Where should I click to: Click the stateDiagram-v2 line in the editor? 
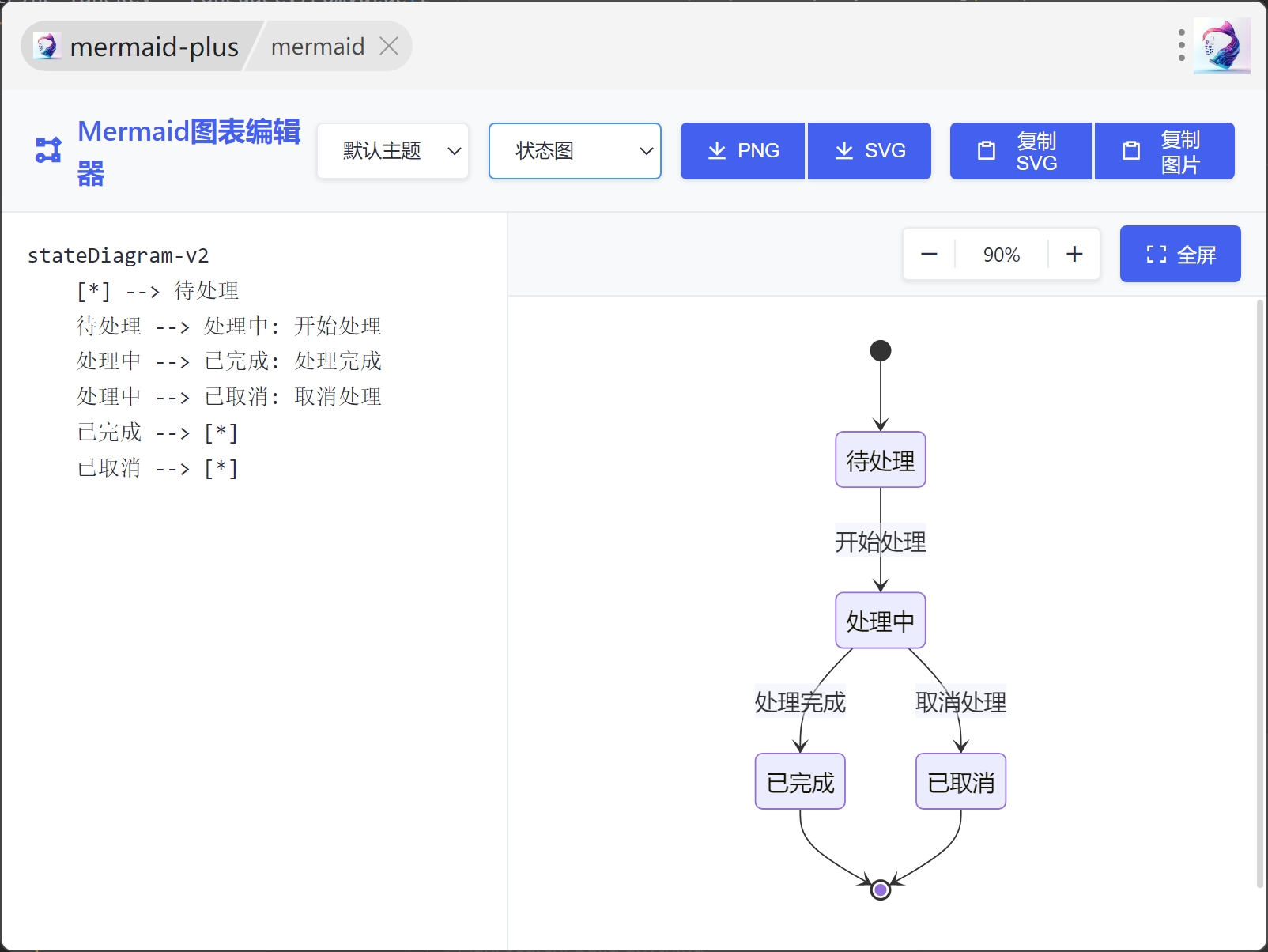[119, 255]
